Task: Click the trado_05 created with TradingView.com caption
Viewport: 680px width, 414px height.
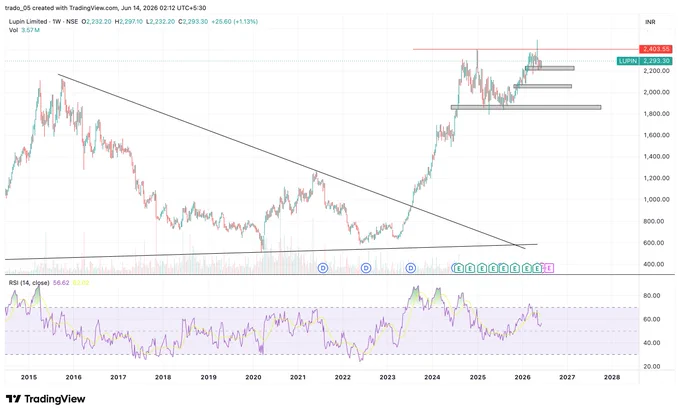Action: [105, 8]
